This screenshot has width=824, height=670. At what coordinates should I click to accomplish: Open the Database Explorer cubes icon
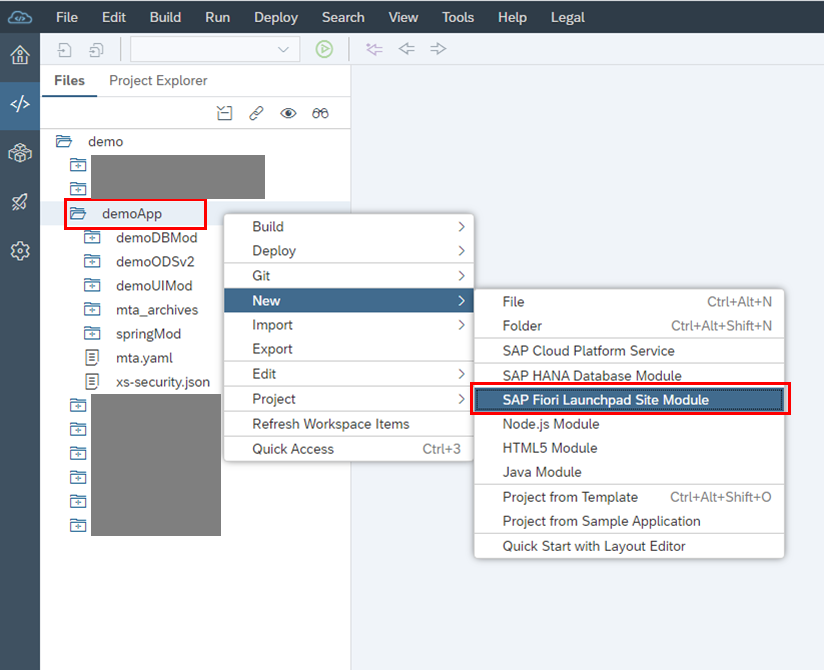[x=20, y=153]
